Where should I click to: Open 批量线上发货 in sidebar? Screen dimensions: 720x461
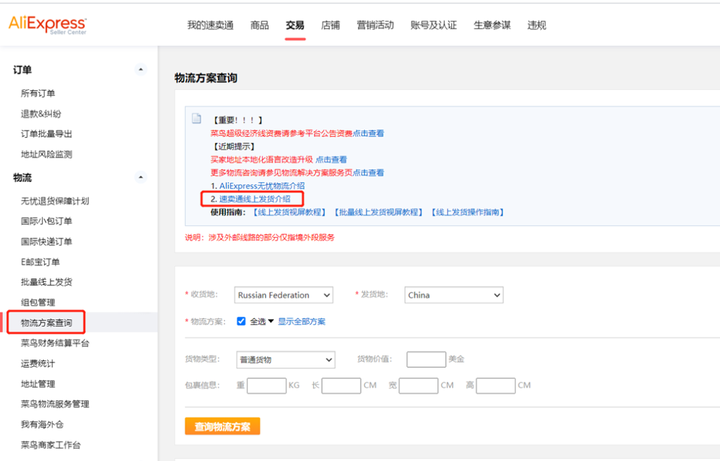[x=46, y=282]
